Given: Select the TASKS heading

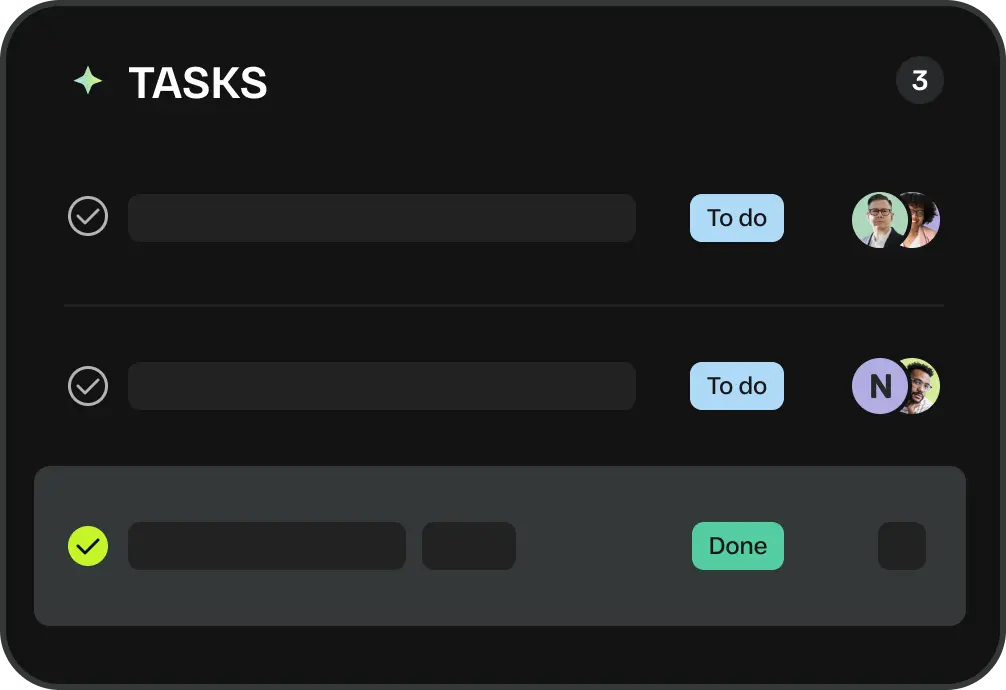Looking at the screenshot, I should 197,83.
